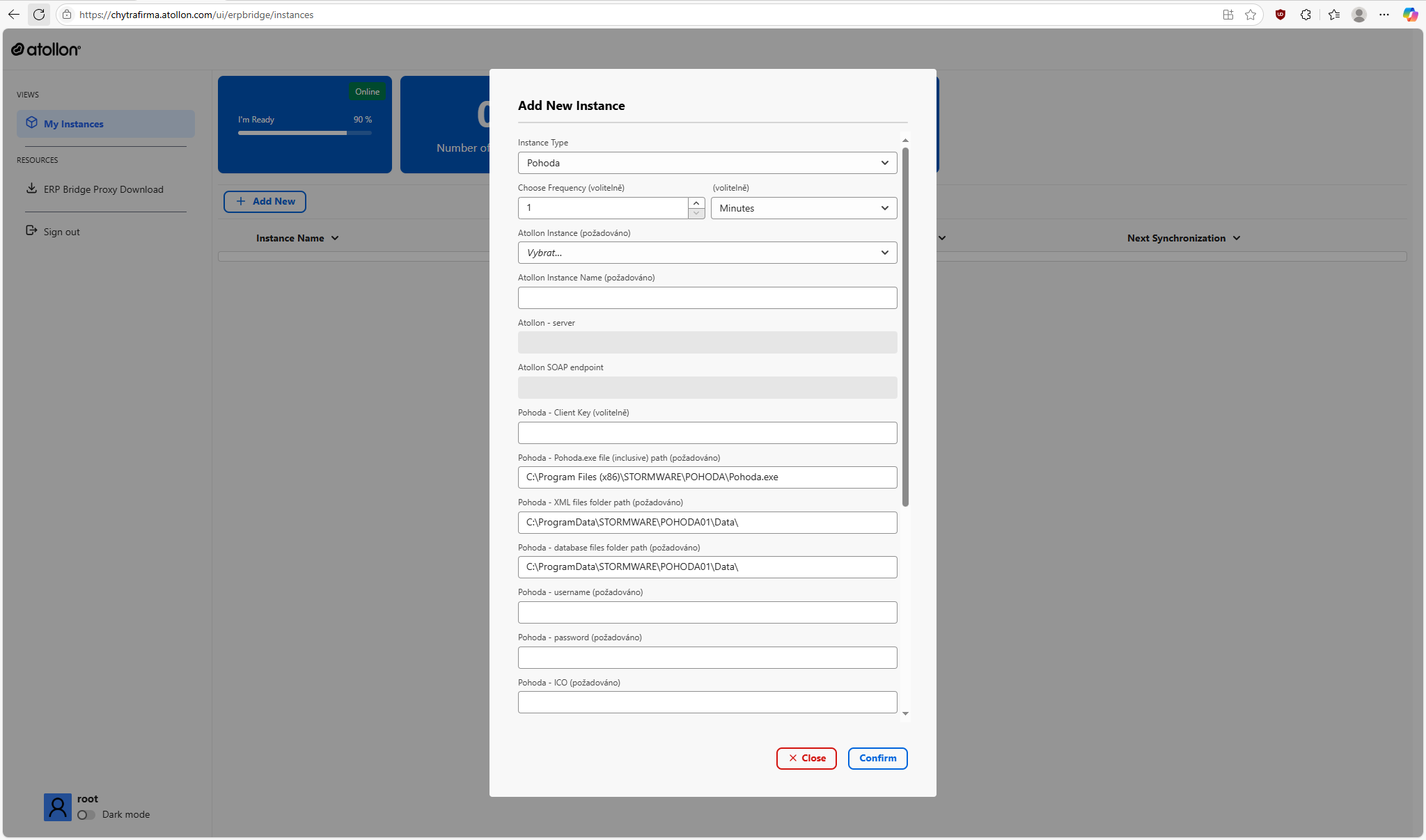This screenshot has width=1426, height=840.
Task: Click the browser back arrow
Action: [14, 15]
